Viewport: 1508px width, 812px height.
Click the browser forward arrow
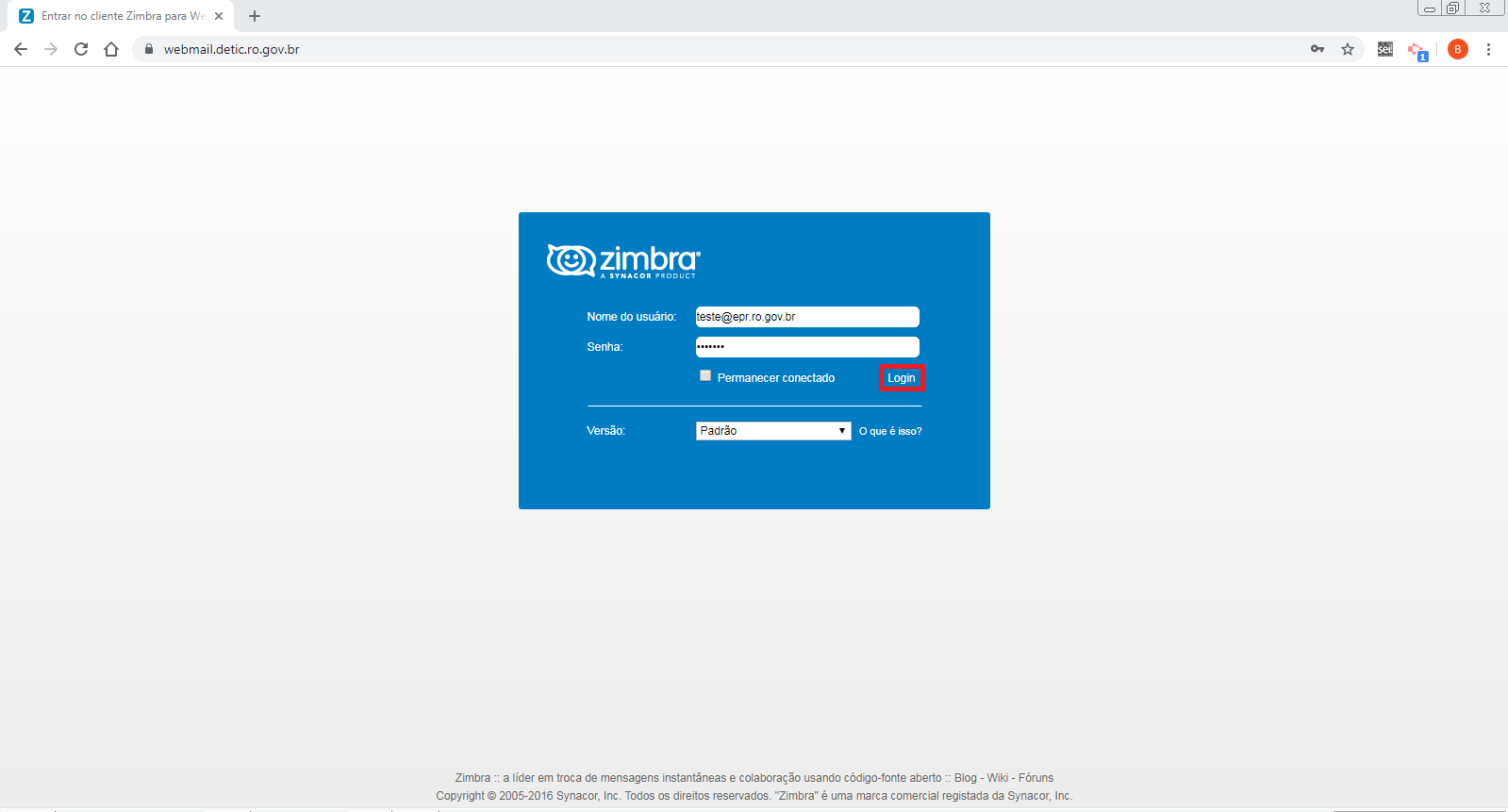[51, 49]
